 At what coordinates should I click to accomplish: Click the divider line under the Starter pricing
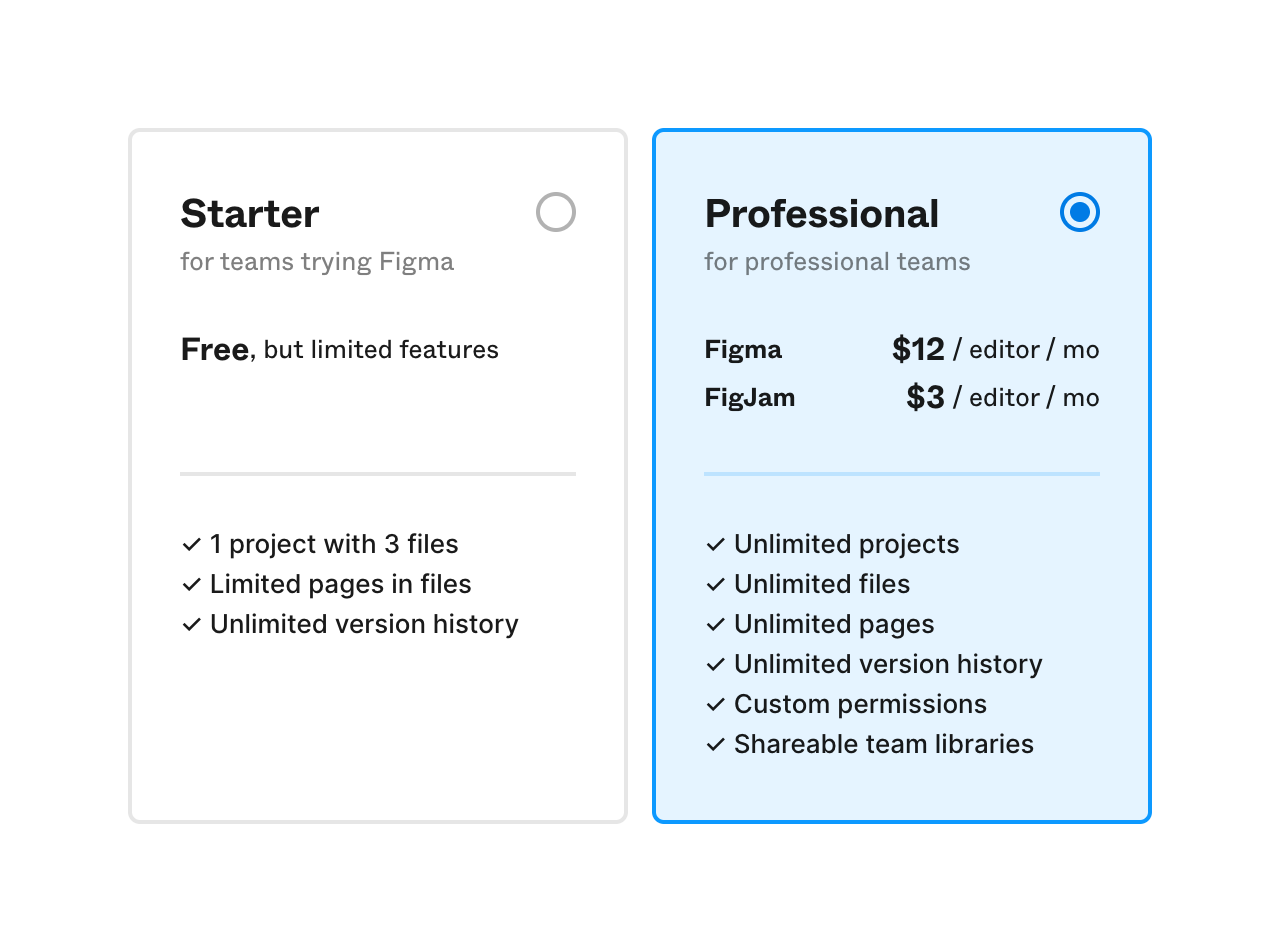click(x=378, y=474)
